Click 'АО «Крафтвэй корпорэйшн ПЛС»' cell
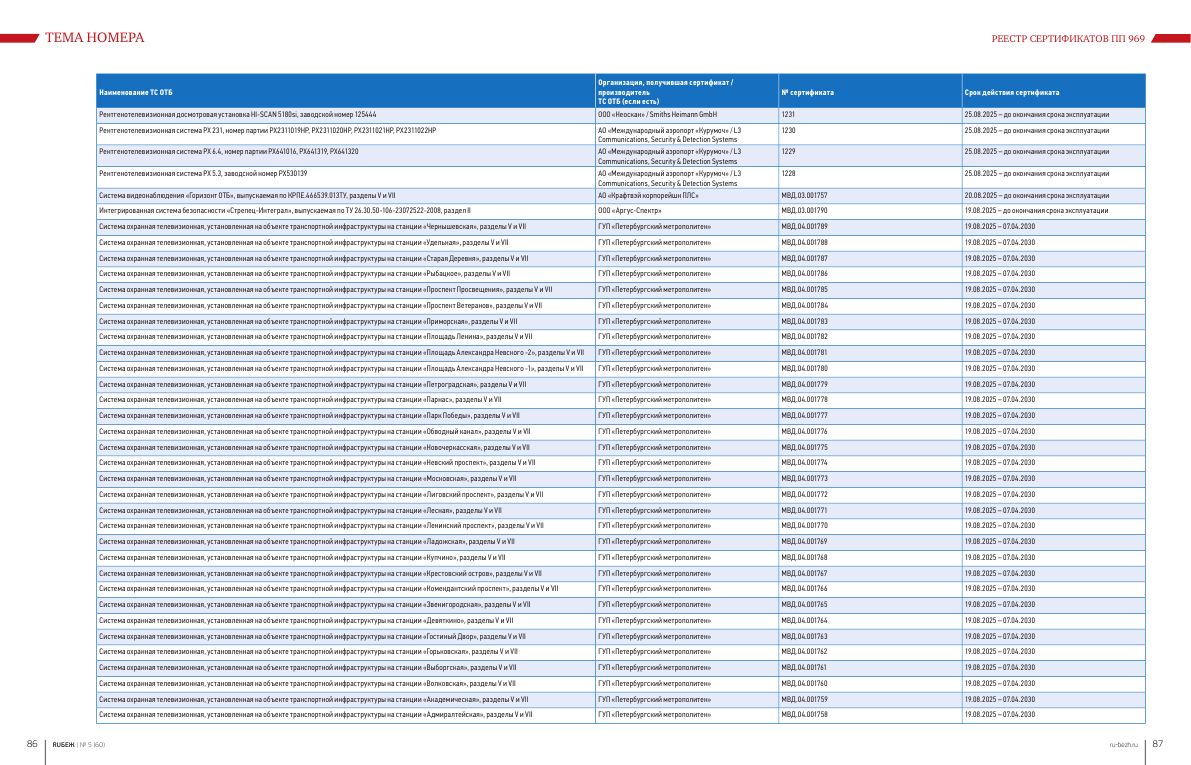This screenshot has height=765, width=1191. pos(648,195)
